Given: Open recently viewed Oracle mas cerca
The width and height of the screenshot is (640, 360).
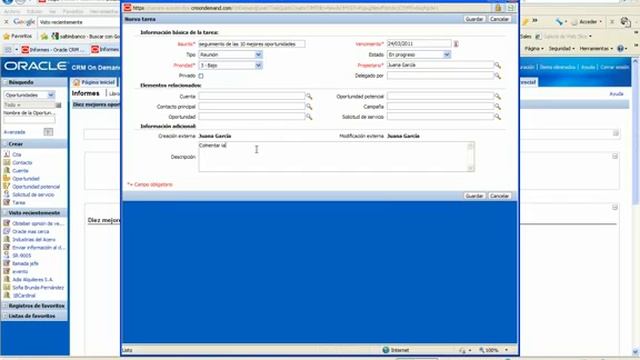Looking at the screenshot, I should (31, 231).
